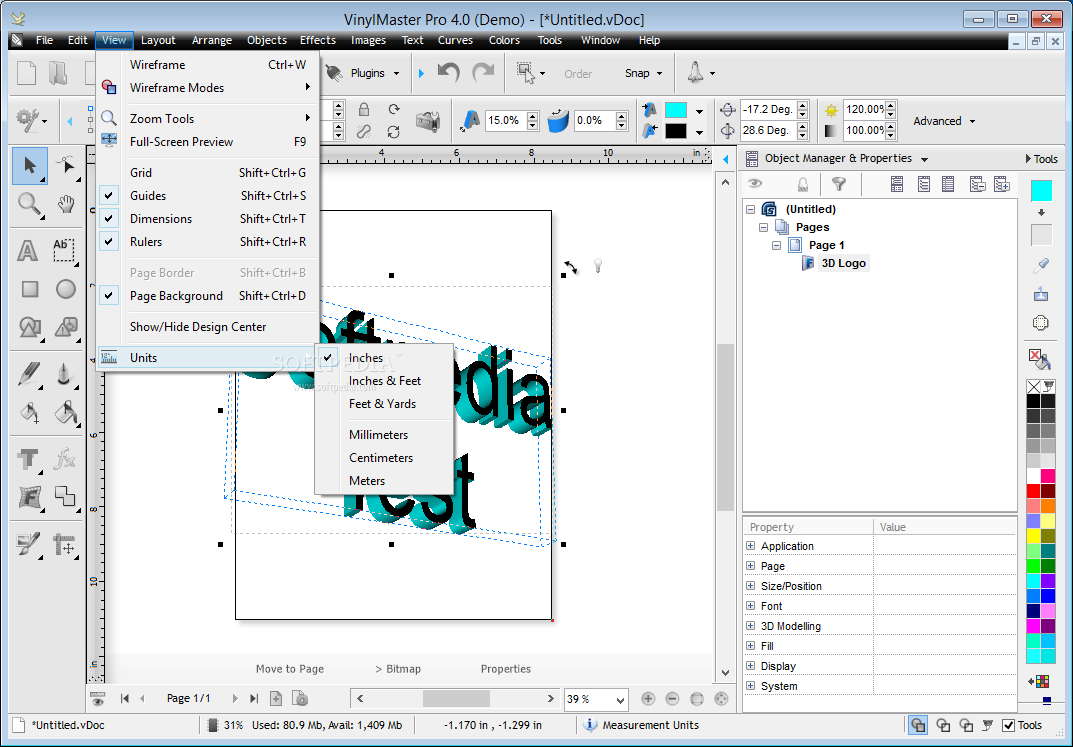Click the Undo arrow in toolbar
The height and width of the screenshot is (747, 1073).
click(x=449, y=72)
